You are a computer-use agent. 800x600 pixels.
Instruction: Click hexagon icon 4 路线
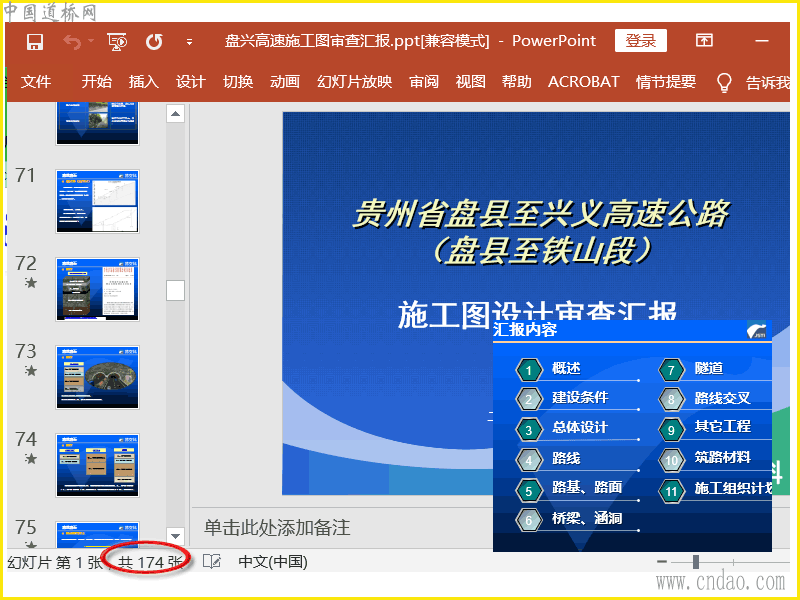[x=529, y=461]
